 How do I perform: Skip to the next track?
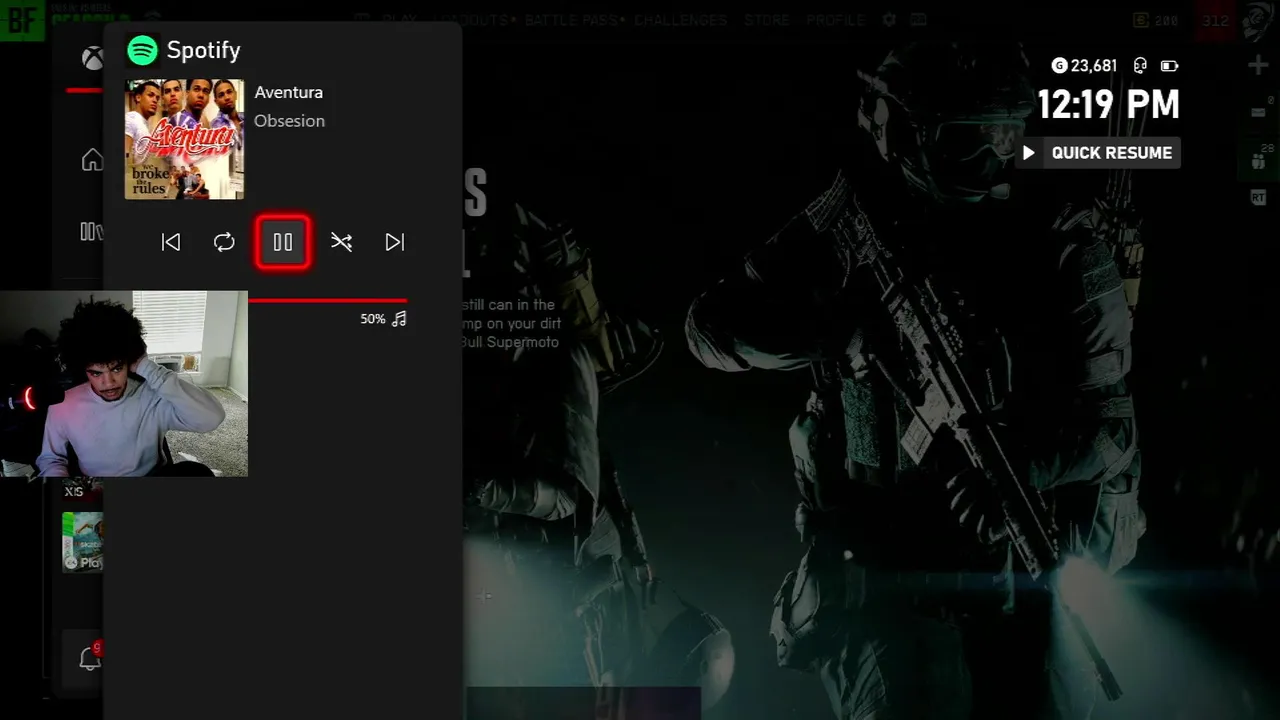(x=395, y=242)
